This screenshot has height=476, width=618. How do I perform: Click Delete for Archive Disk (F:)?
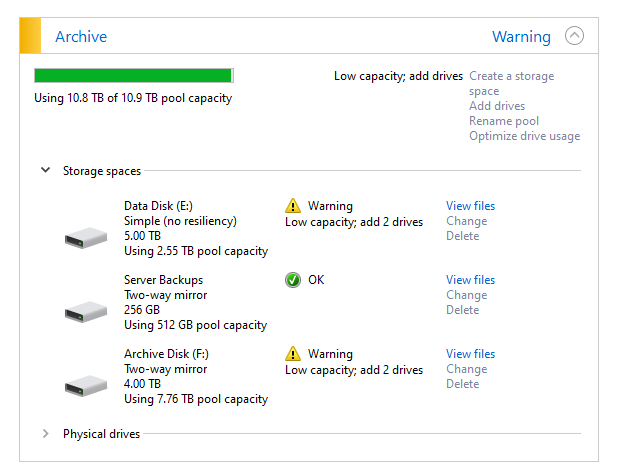[x=463, y=384]
